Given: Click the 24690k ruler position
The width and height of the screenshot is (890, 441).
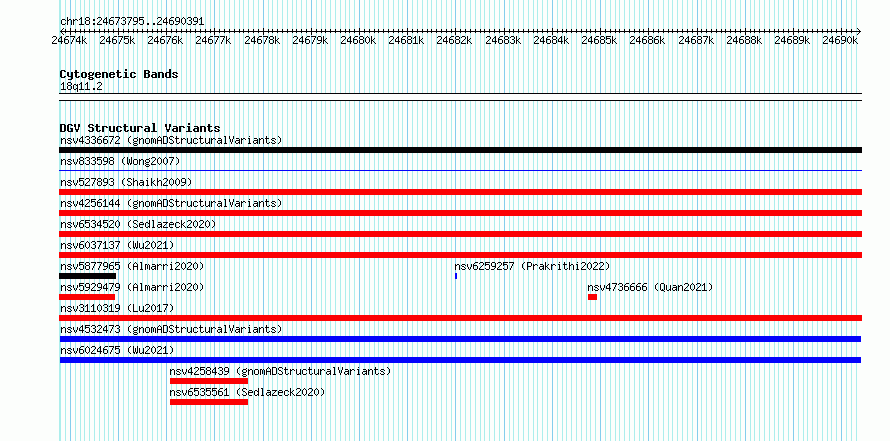Looking at the screenshot, I should pyautogui.click(x=839, y=41).
